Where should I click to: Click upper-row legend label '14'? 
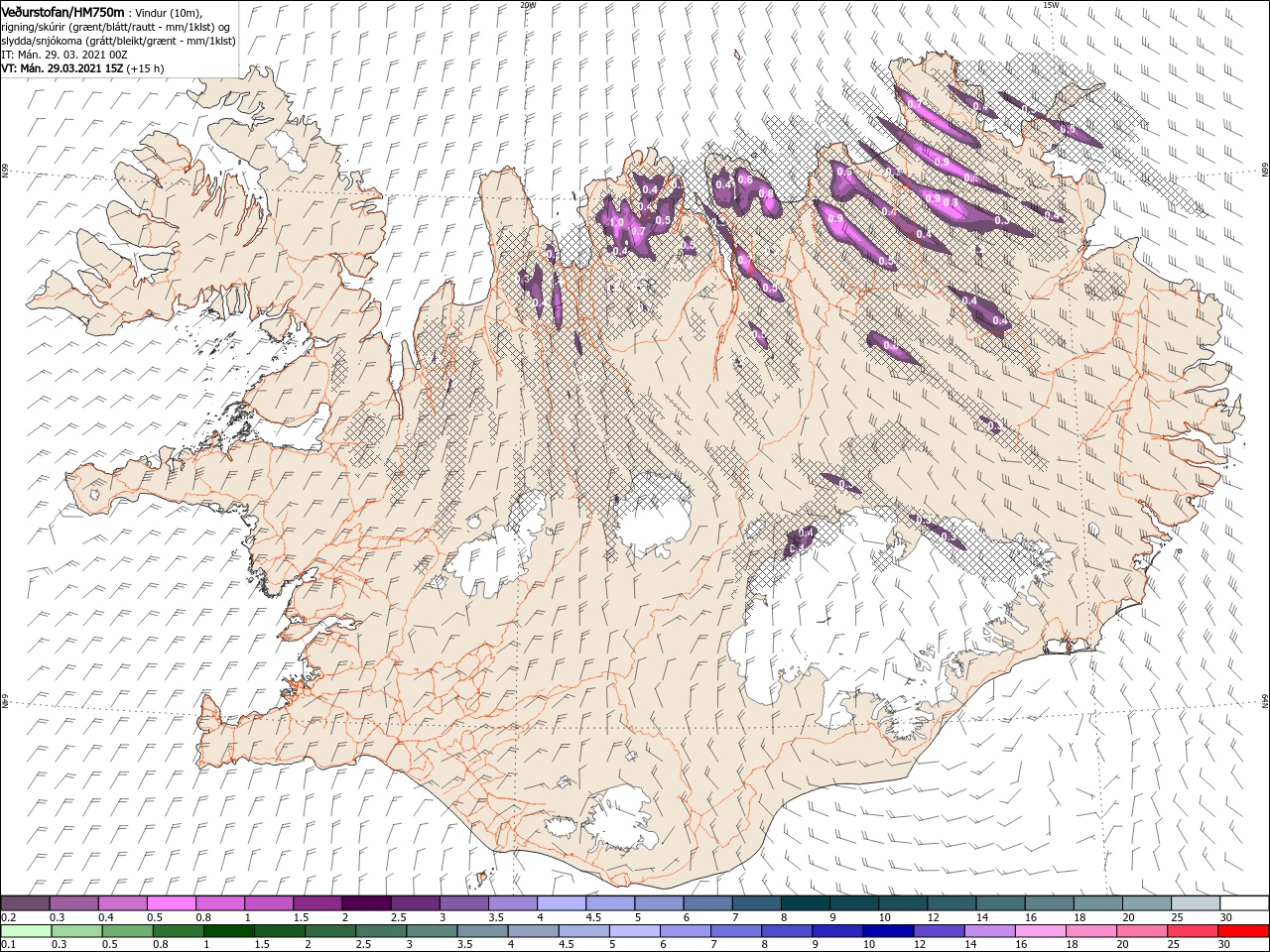pyautogui.click(x=982, y=917)
